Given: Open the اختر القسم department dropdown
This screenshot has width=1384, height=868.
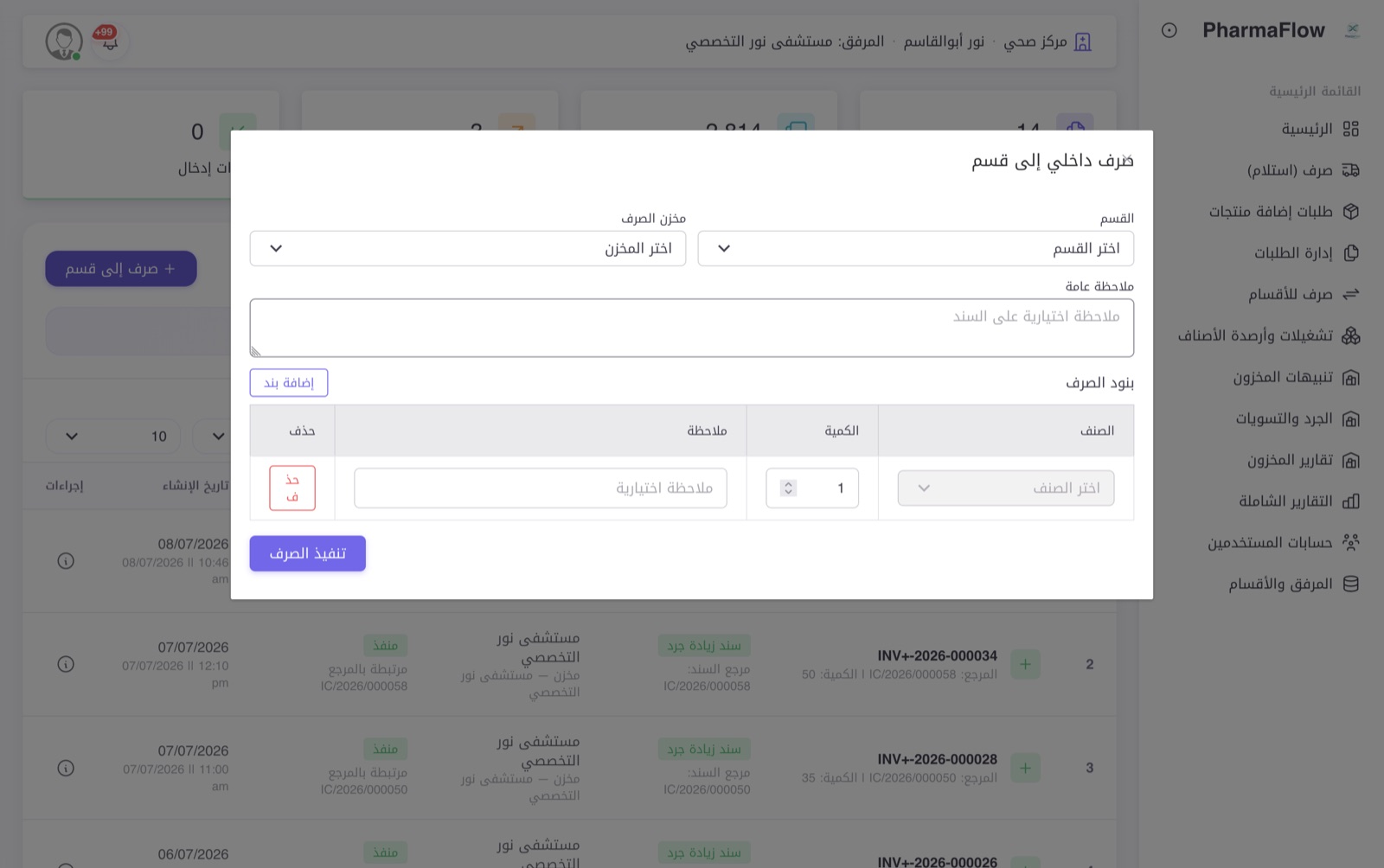Looking at the screenshot, I should tap(915, 248).
